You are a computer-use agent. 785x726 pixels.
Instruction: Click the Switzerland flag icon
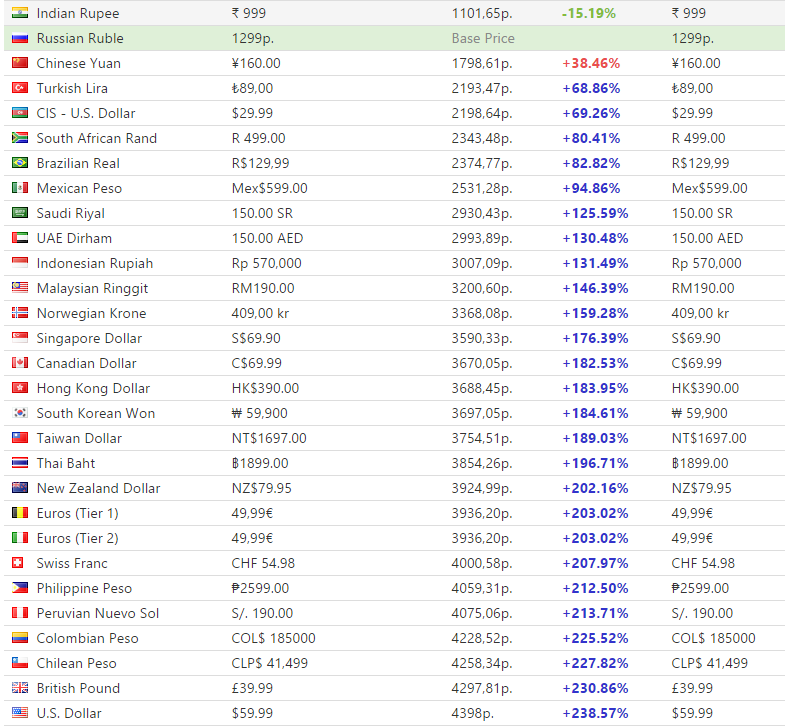pyautogui.click(x=19, y=563)
